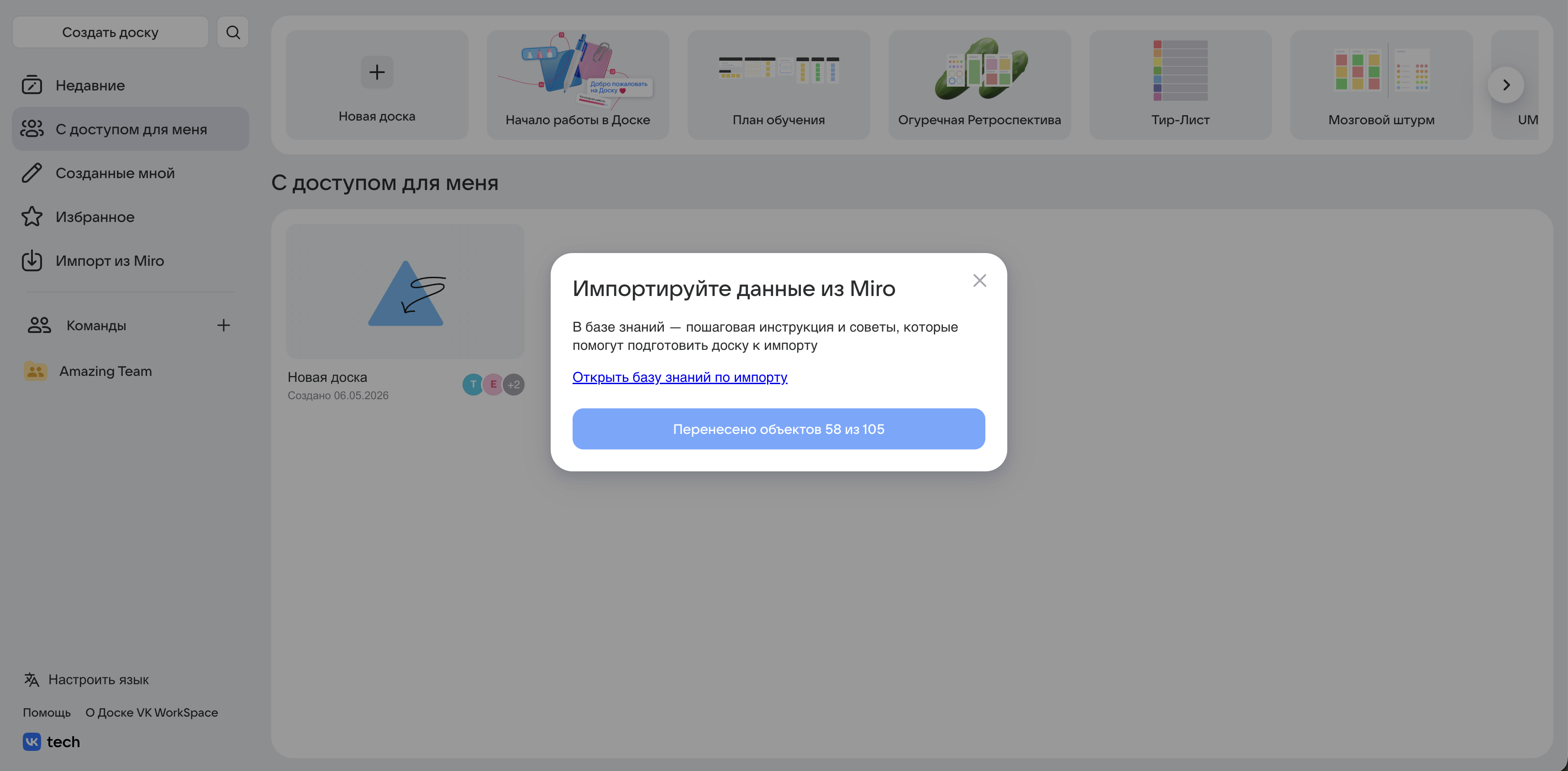
Task: Select the Amazing Team label
Action: click(x=105, y=371)
